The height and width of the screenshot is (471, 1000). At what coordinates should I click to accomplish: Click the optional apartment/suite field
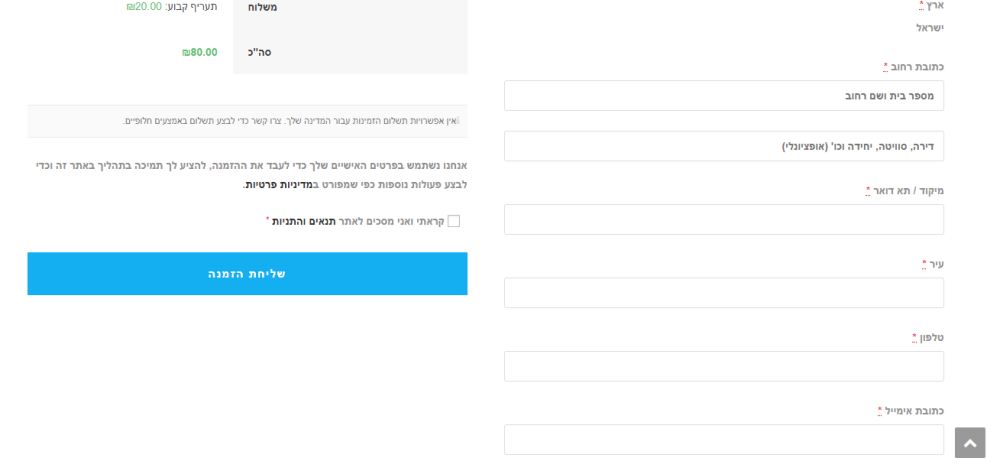(723, 146)
